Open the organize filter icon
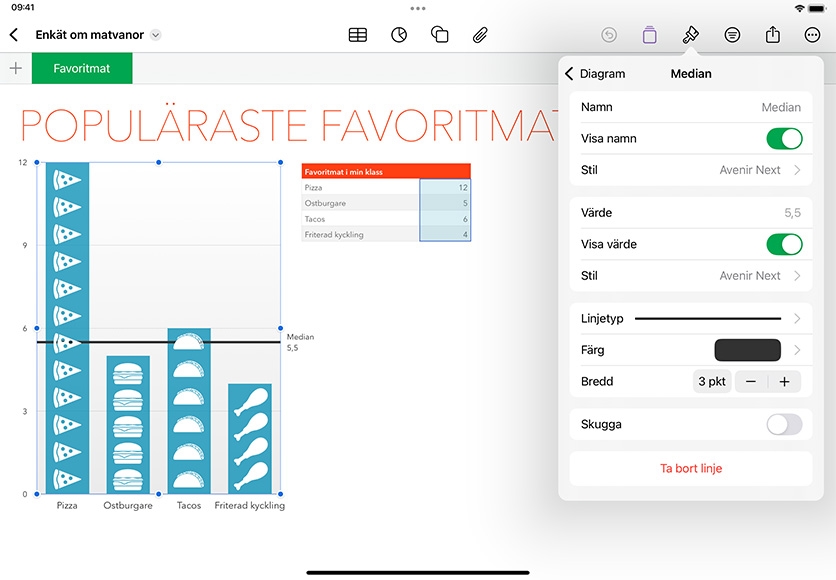This screenshot has width=836, height=580. [732, 35]
